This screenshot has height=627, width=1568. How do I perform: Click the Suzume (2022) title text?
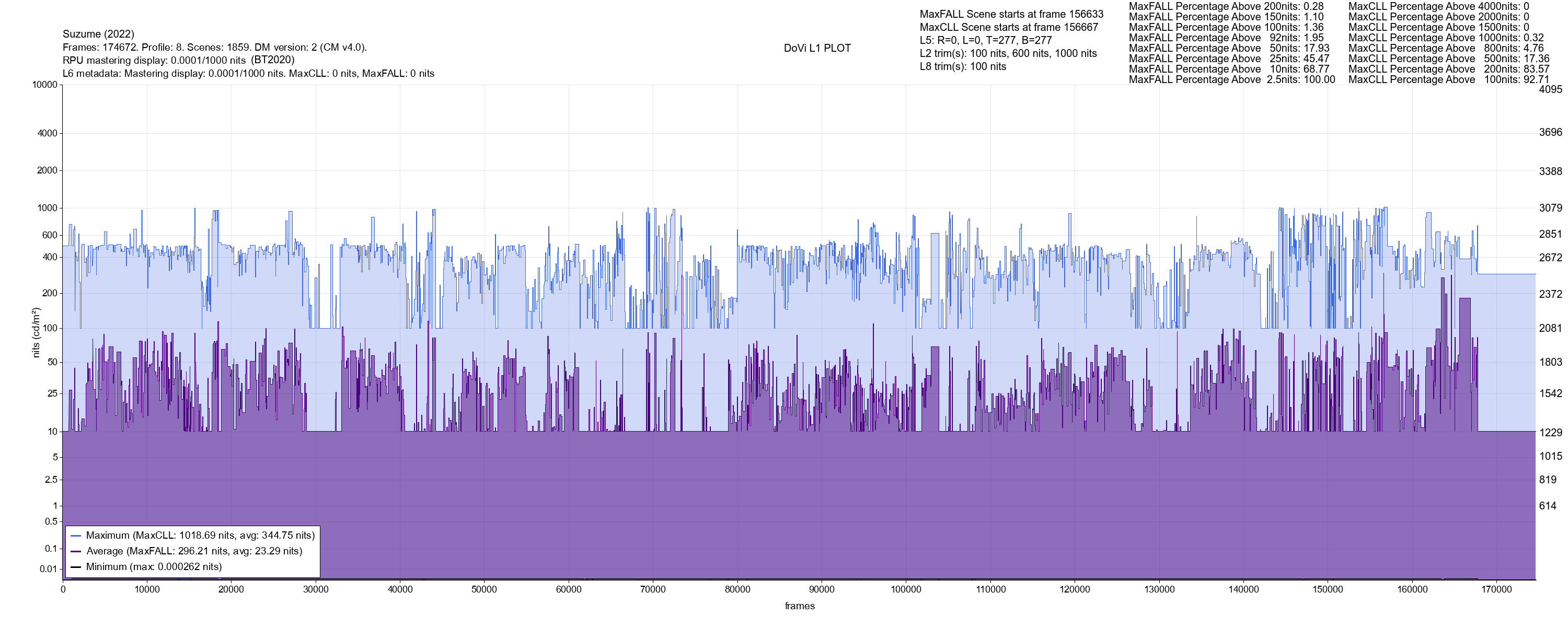(99, 34)
